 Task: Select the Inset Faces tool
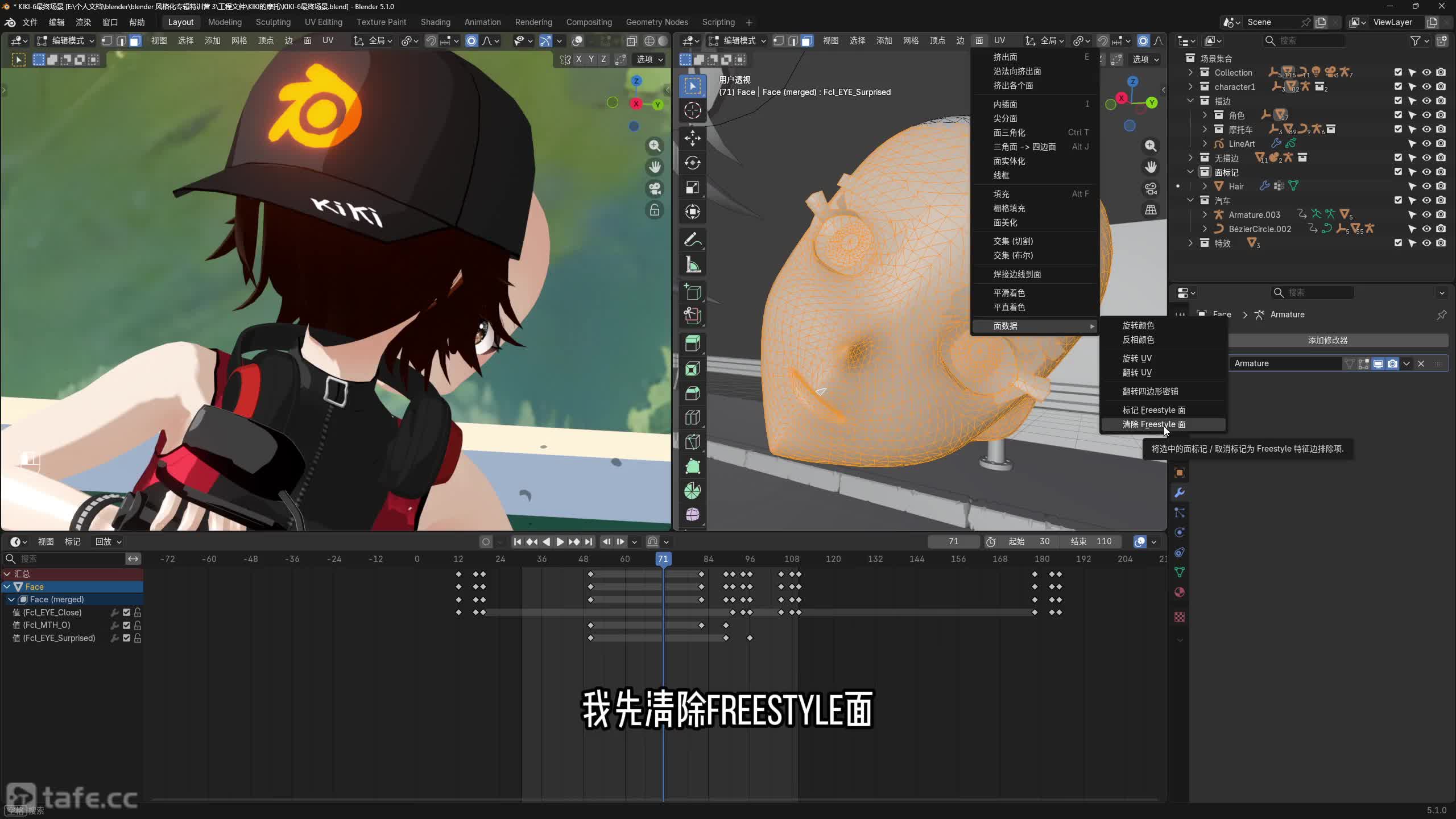click(x=692, y=369)
